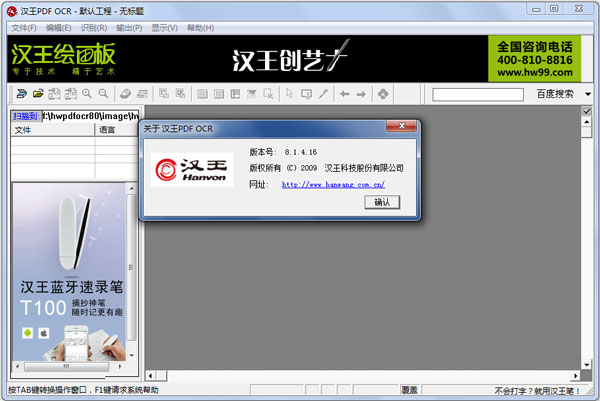Viewport: 600px width, 401px height.
Task: Click the main horizontal scrollbar left arrow
Action: 151,376
